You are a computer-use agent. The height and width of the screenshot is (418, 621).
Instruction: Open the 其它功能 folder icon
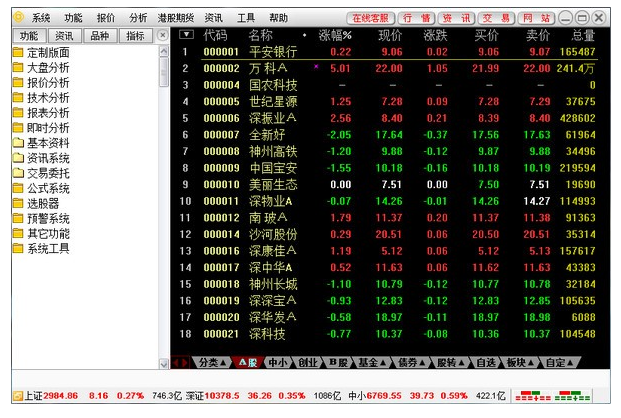(x=18, y=233)
